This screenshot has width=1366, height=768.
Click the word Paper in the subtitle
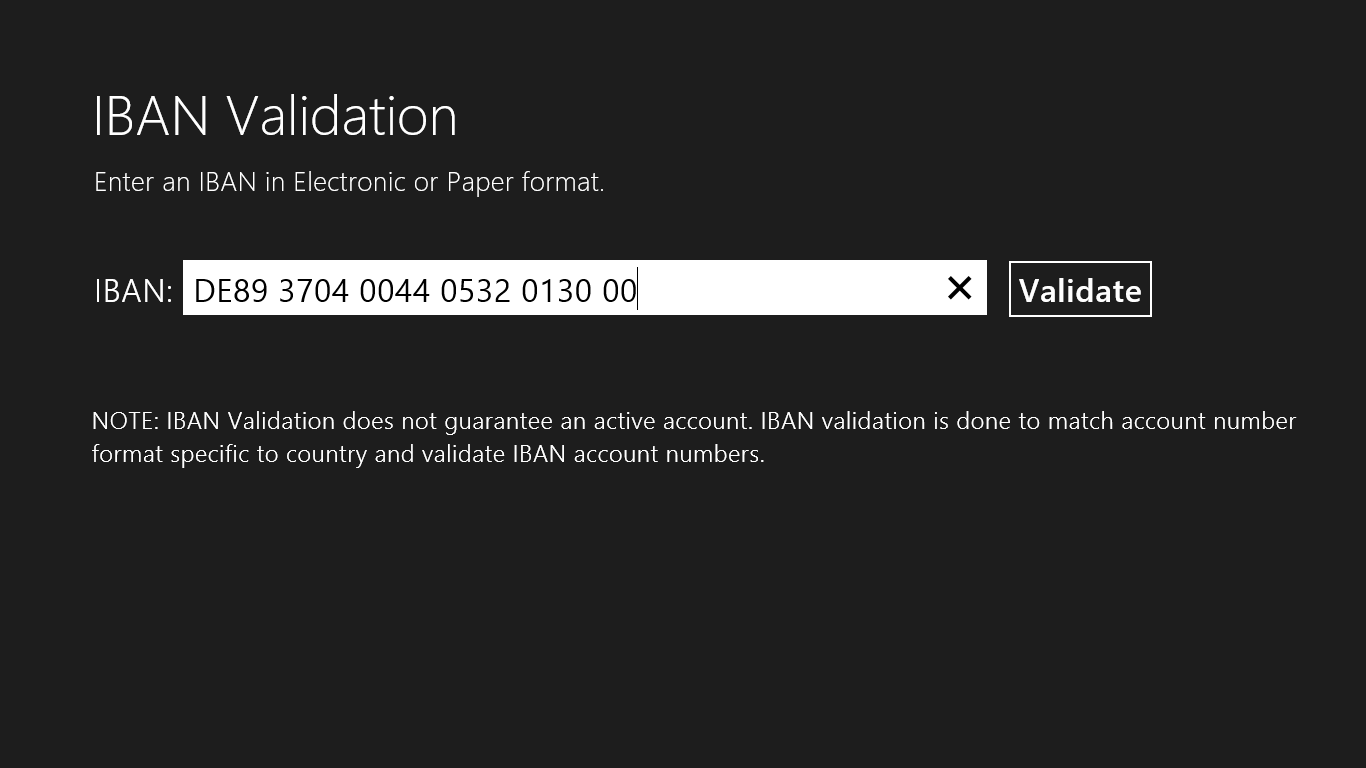tap(480, 183)
